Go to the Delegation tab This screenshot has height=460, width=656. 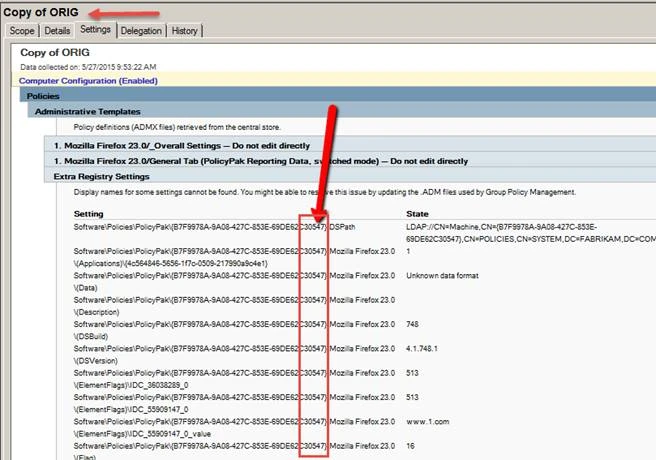coord(141,31)
